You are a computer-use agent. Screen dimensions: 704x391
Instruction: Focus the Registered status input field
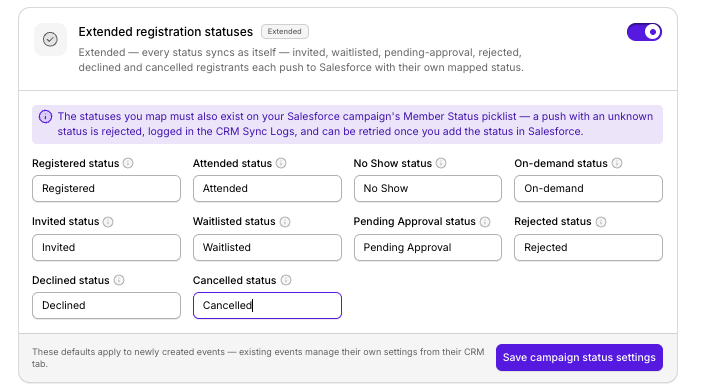[106, 189]
